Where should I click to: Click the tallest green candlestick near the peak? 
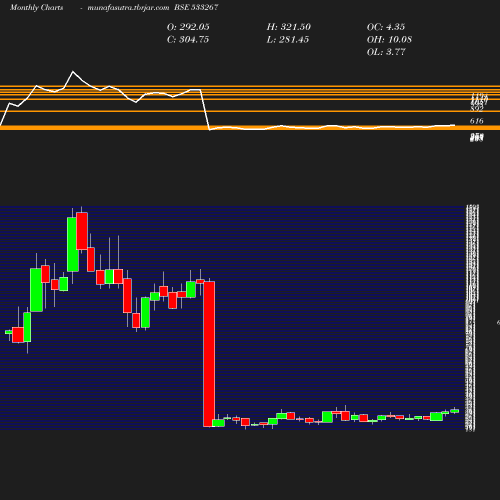(x=73, y=244)
